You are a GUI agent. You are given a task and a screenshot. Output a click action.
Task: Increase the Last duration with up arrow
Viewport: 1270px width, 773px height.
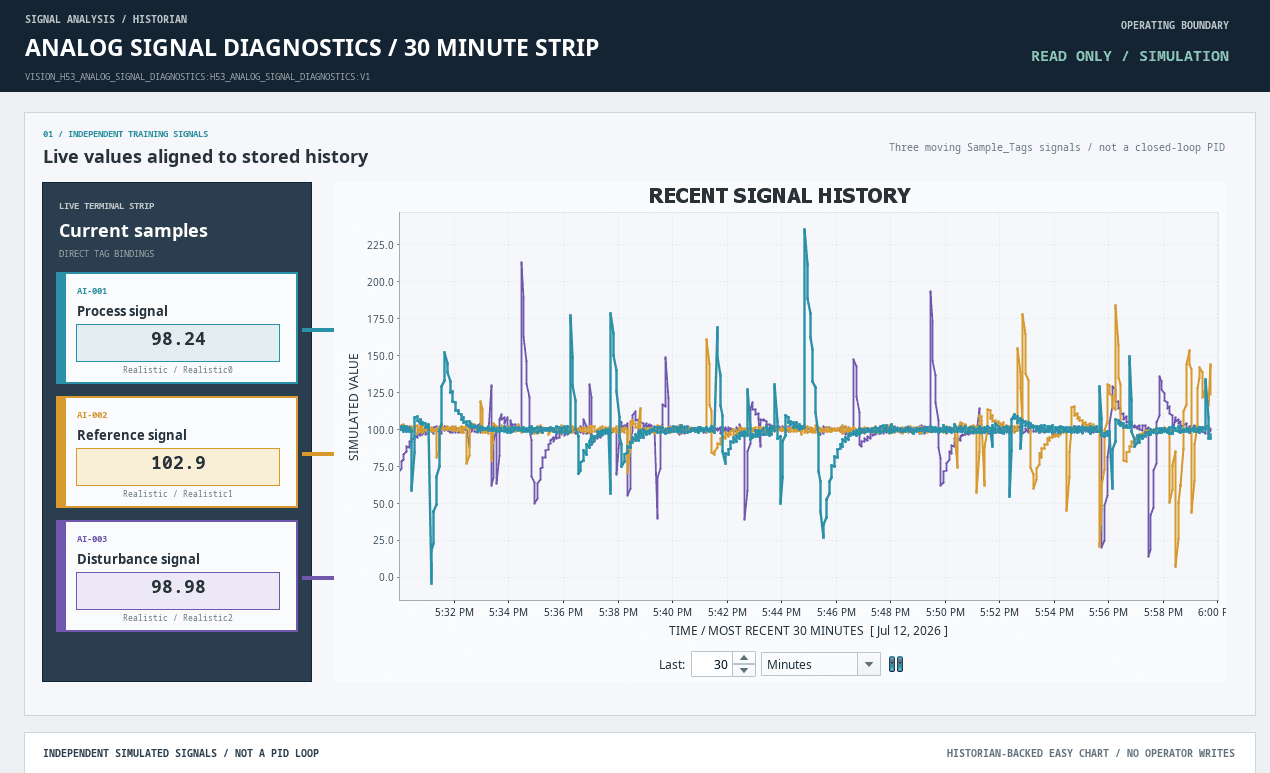click(x=743, y=658)
